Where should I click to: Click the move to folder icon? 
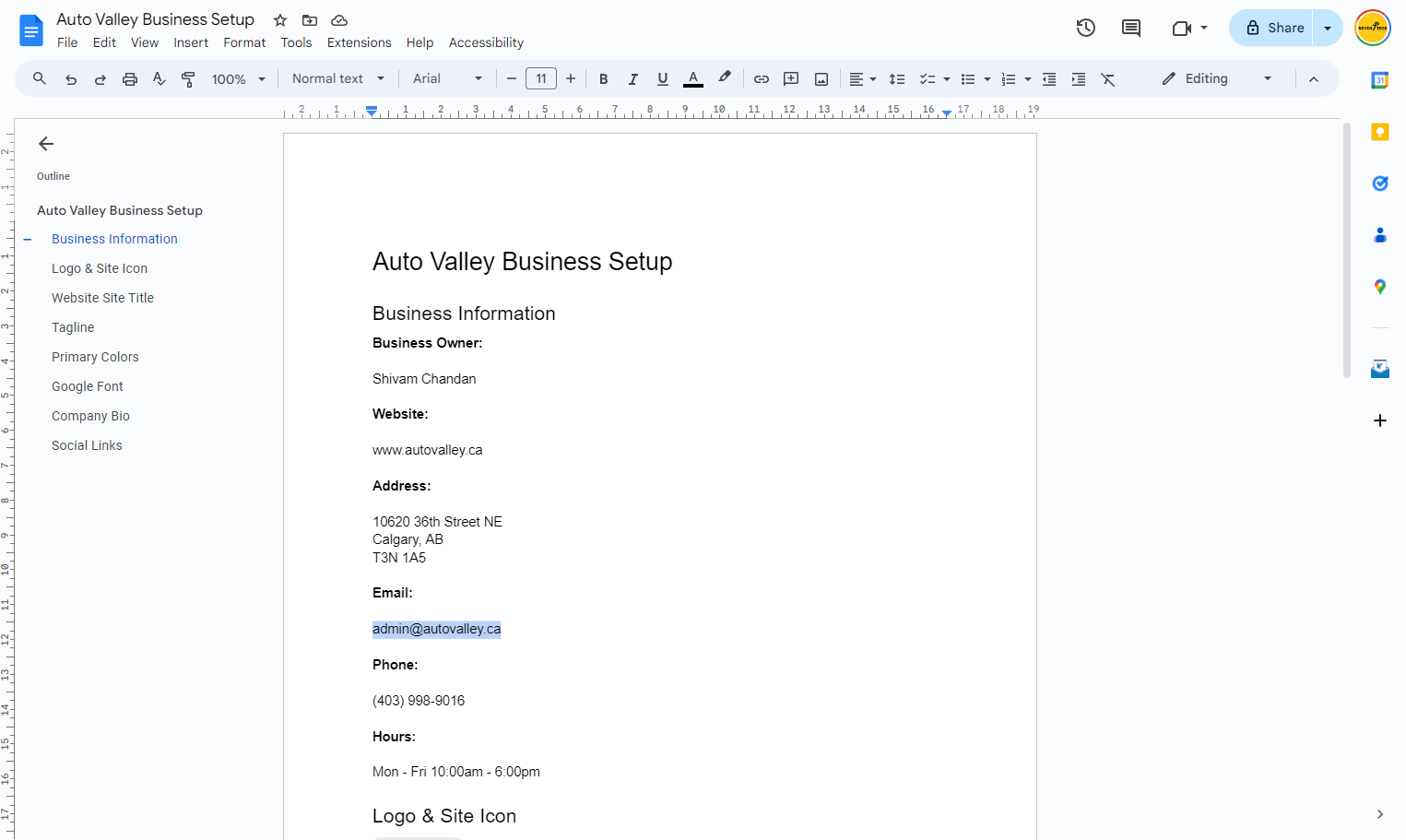point(310,20)
